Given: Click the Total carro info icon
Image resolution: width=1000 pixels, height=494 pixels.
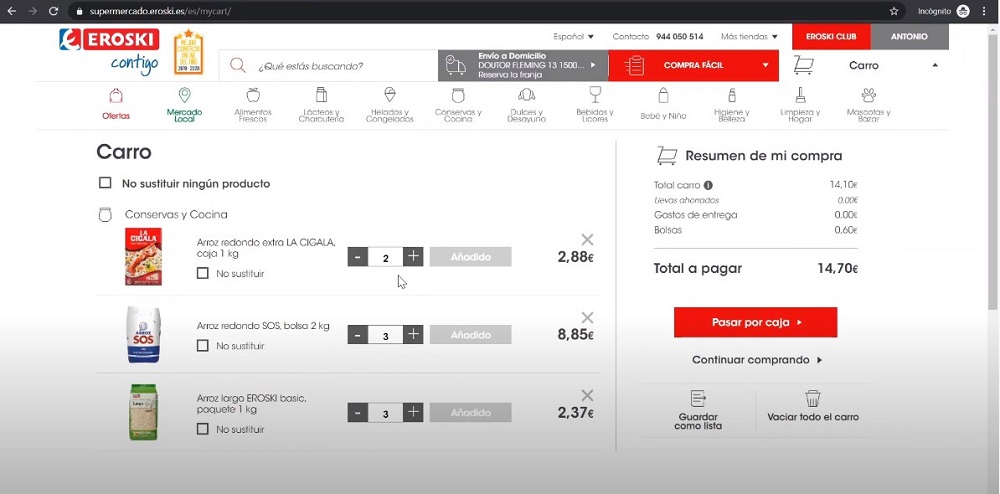Looking at the screenshot, I should pyautogui.click(x=708, y=185).
